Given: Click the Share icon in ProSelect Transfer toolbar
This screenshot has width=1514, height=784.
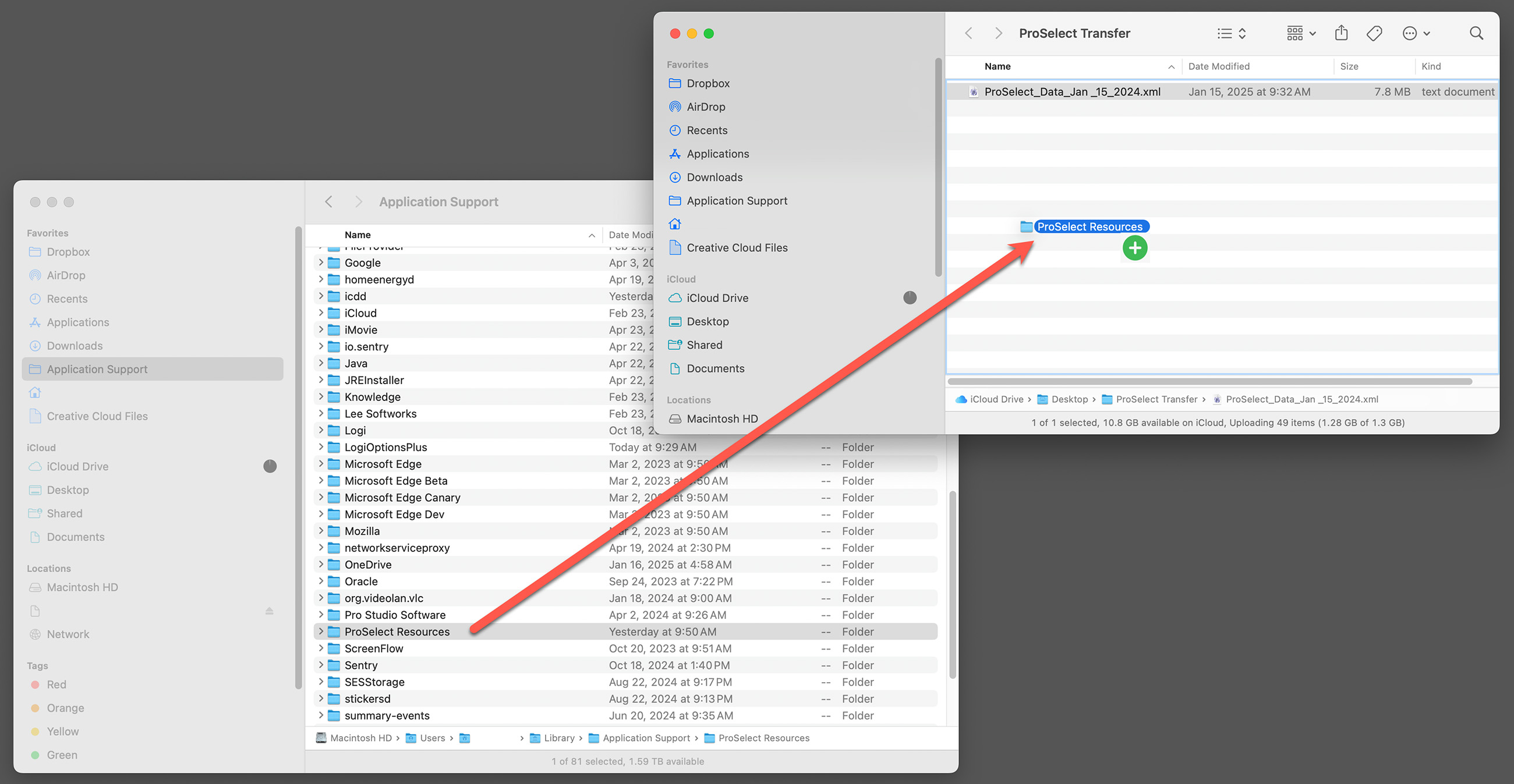Looking at the screenshot, I should tap(1340, 34).
